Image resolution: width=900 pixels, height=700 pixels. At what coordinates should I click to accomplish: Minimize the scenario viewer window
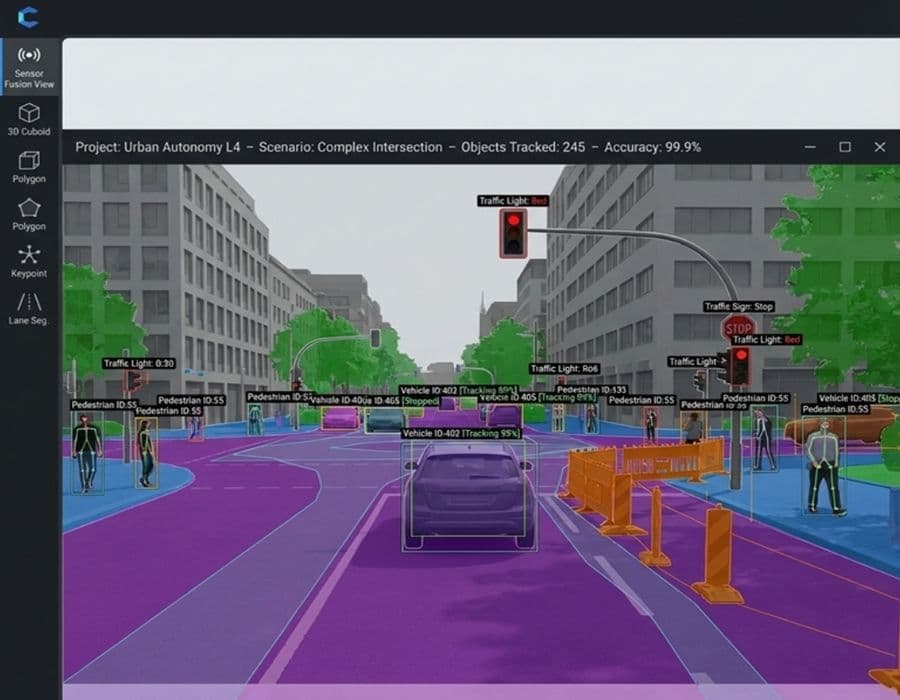[x=810, y=147]
